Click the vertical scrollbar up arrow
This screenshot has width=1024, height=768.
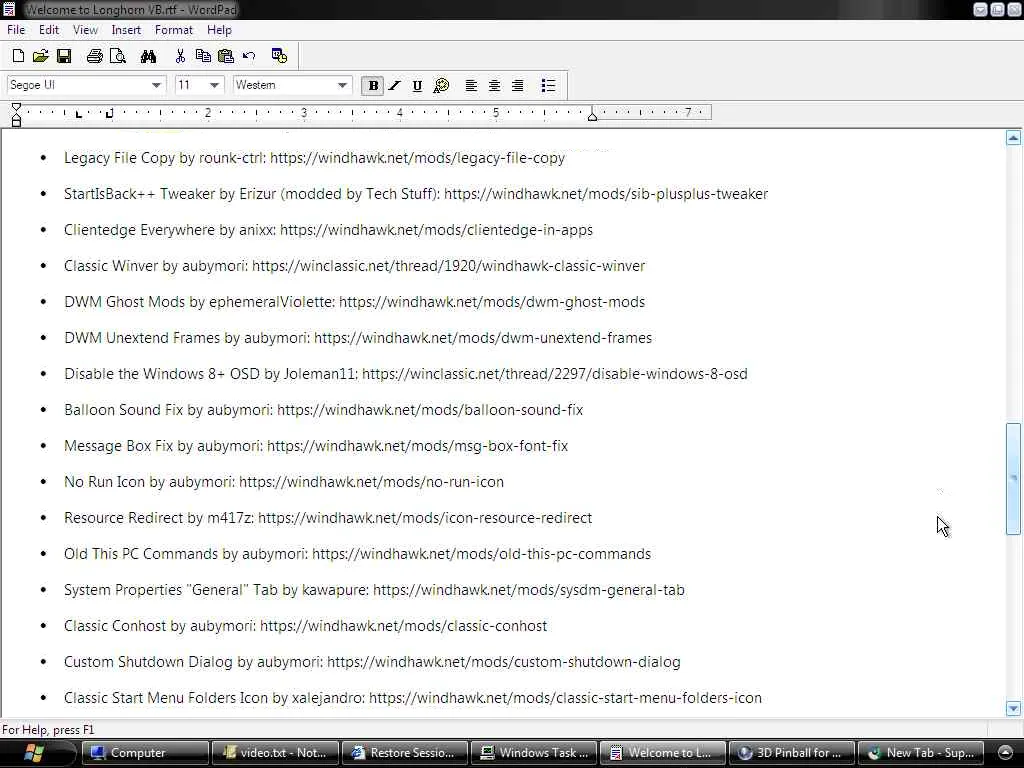tap(1013, 138)
